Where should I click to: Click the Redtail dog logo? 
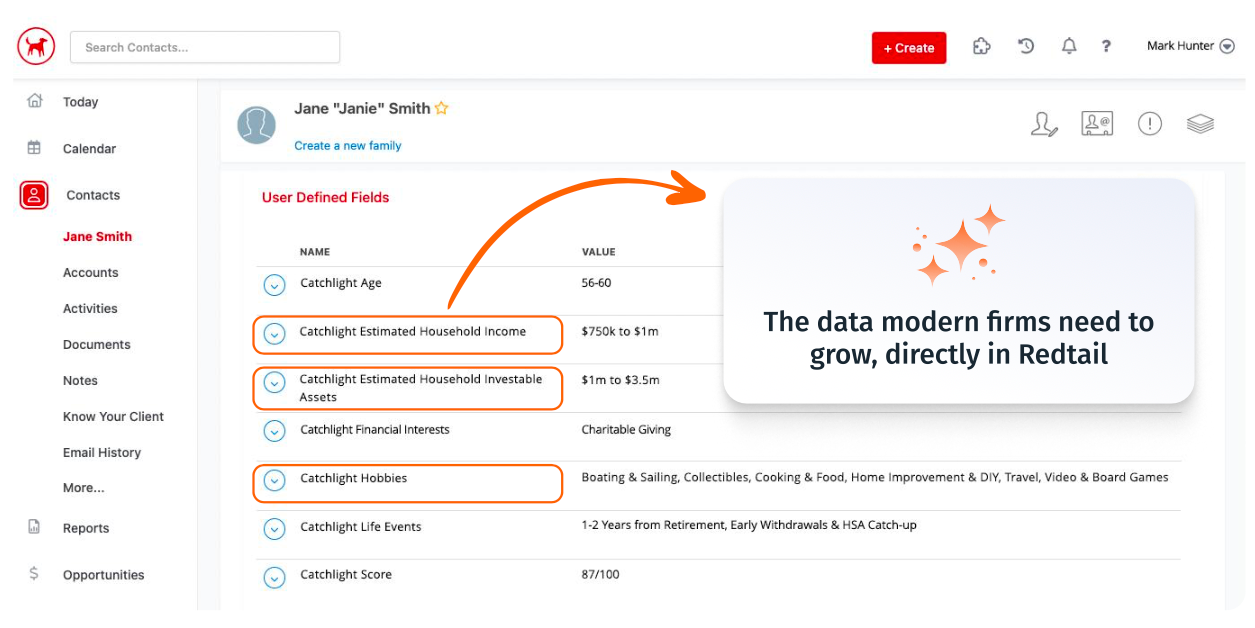[35, 46]
